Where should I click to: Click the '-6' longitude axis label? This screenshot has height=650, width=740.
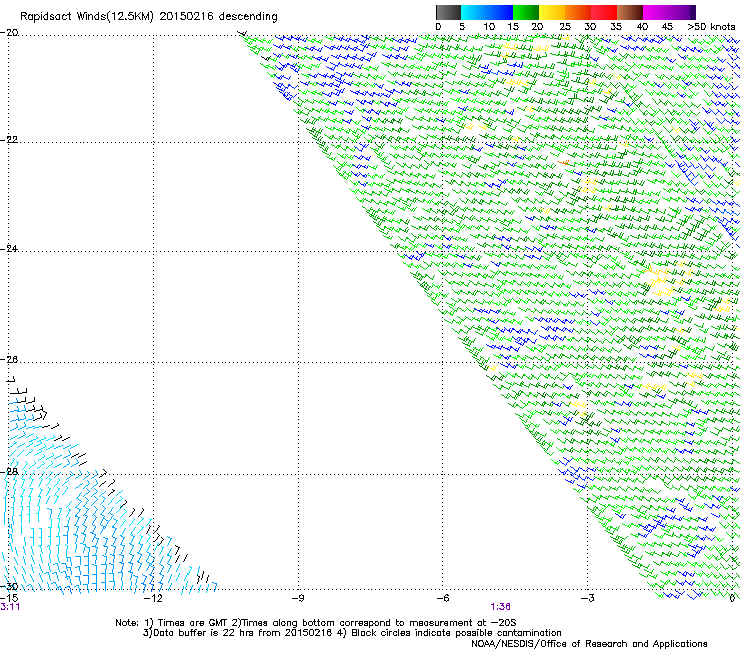pyautogui.click(x=442, y=598)
